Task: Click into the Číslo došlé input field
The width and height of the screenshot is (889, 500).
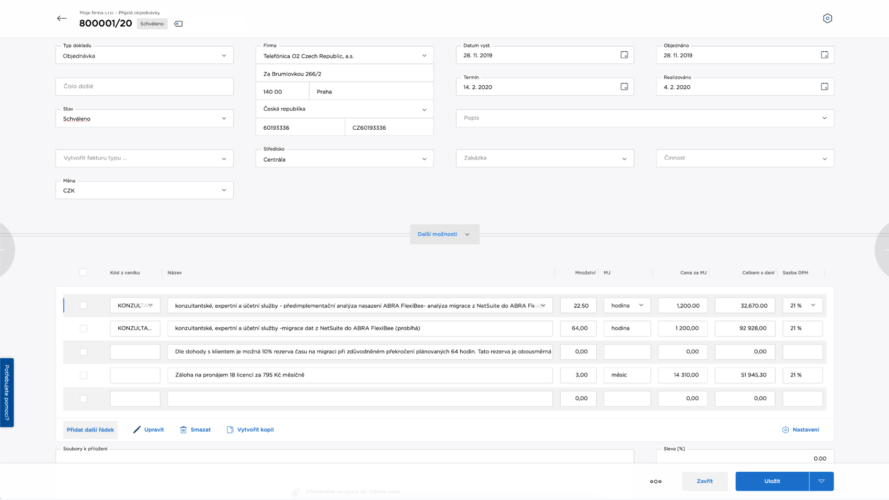Action: pos(144,87)
